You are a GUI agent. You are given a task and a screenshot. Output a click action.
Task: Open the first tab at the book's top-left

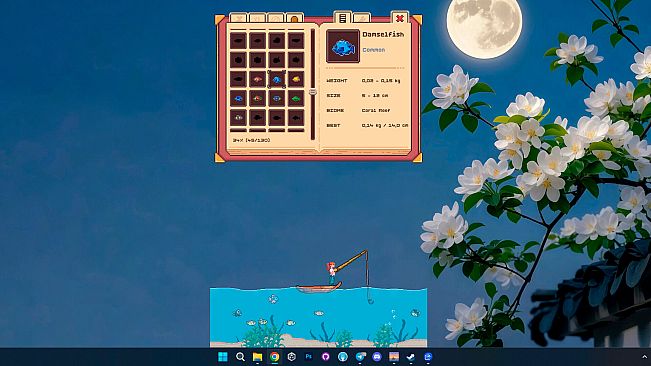(x=238, y=18)
